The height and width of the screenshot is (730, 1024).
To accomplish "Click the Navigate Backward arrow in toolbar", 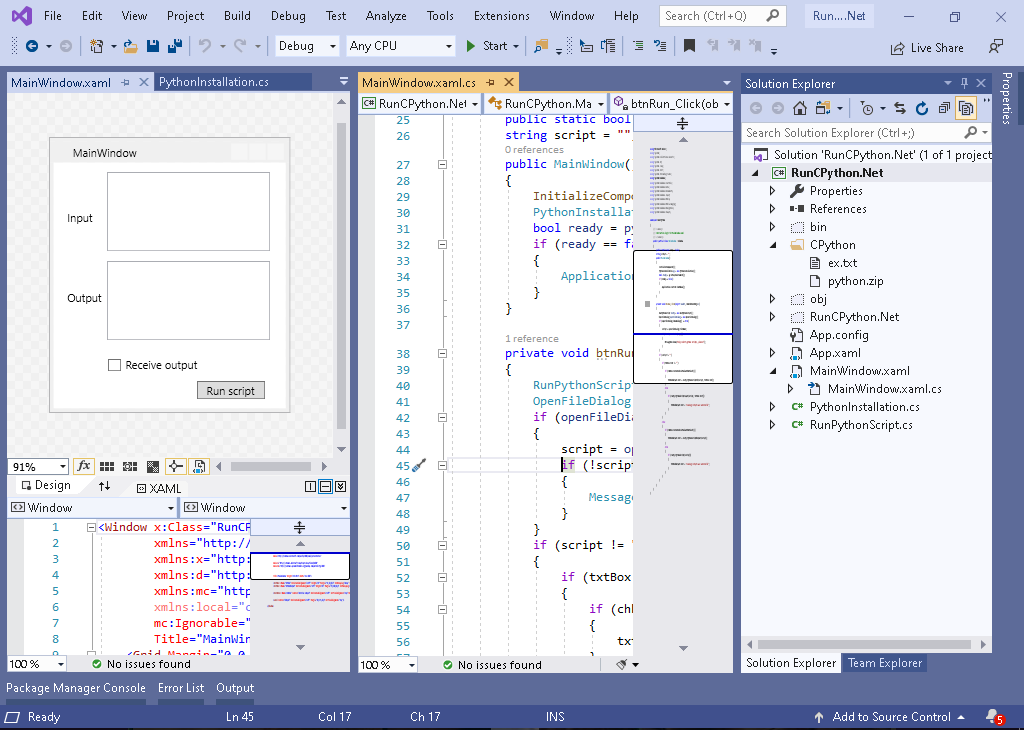I will coord(31,46).
